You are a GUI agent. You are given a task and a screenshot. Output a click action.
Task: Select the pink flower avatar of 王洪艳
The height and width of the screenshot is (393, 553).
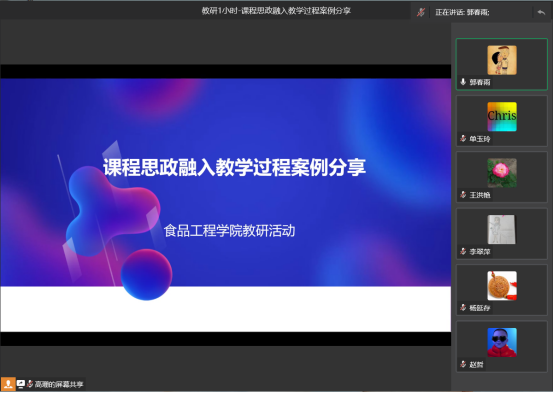pos(502,173)
